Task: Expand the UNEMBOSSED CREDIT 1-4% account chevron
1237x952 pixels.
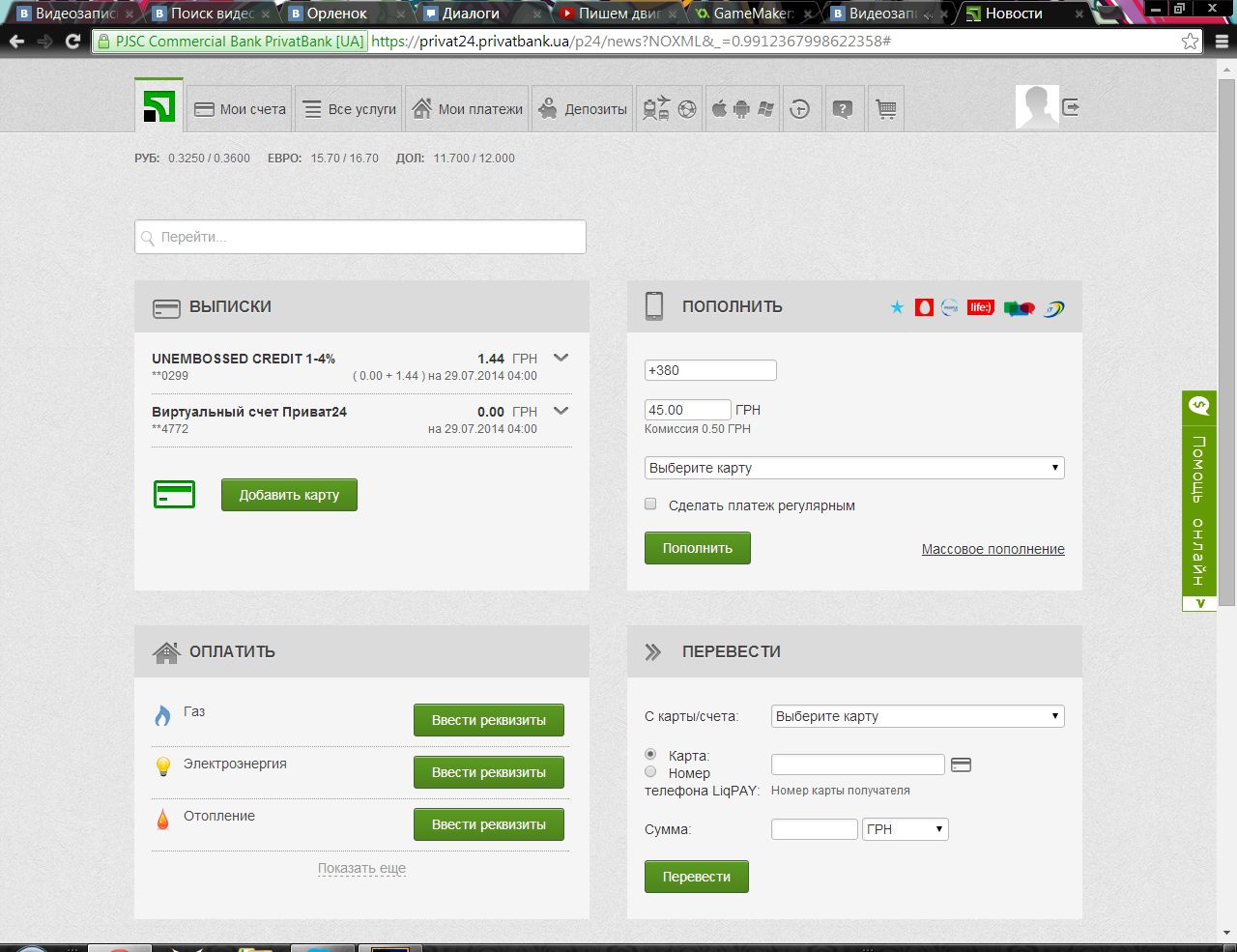Action: (561, 358)
